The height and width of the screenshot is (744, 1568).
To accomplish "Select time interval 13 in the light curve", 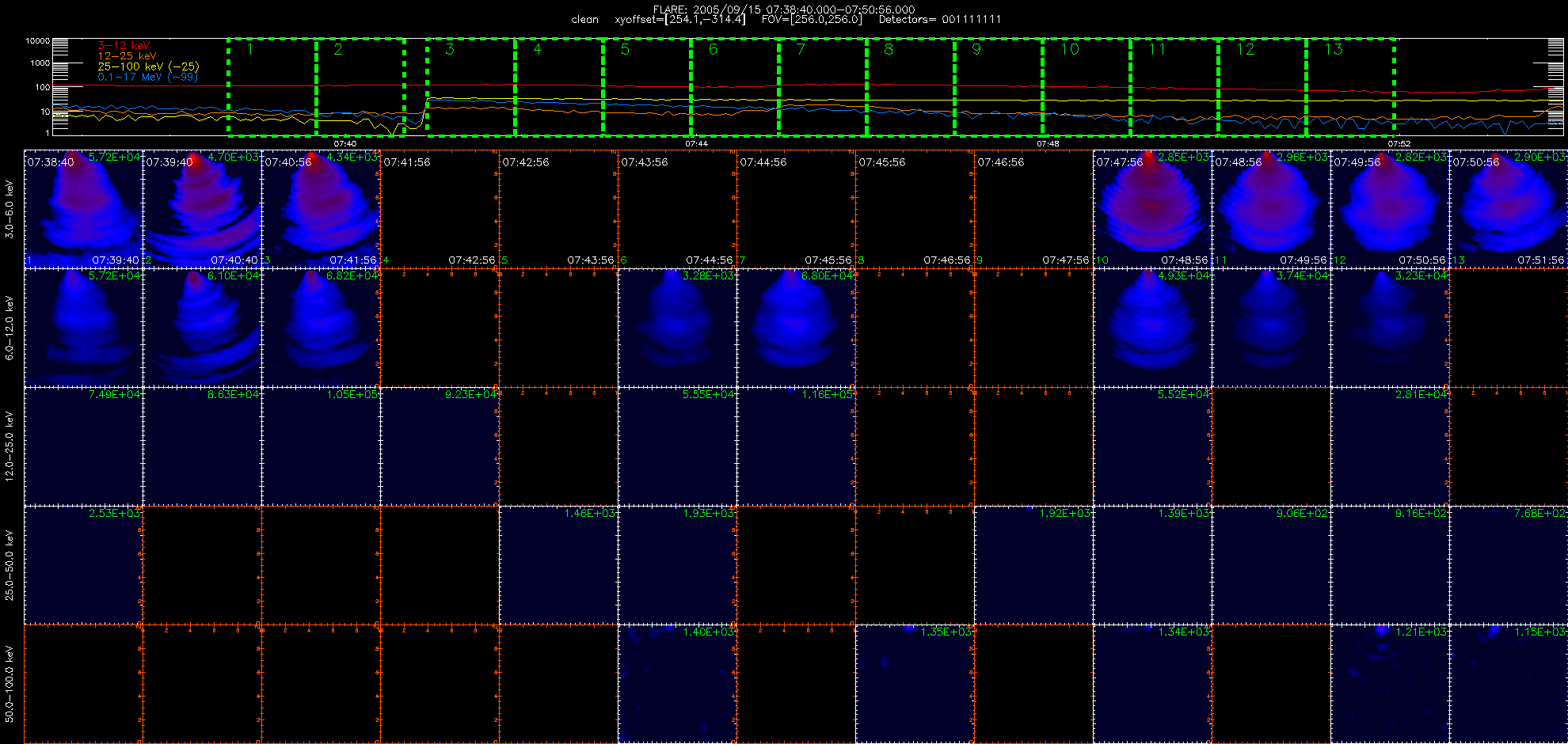I will pos(1350,87).
